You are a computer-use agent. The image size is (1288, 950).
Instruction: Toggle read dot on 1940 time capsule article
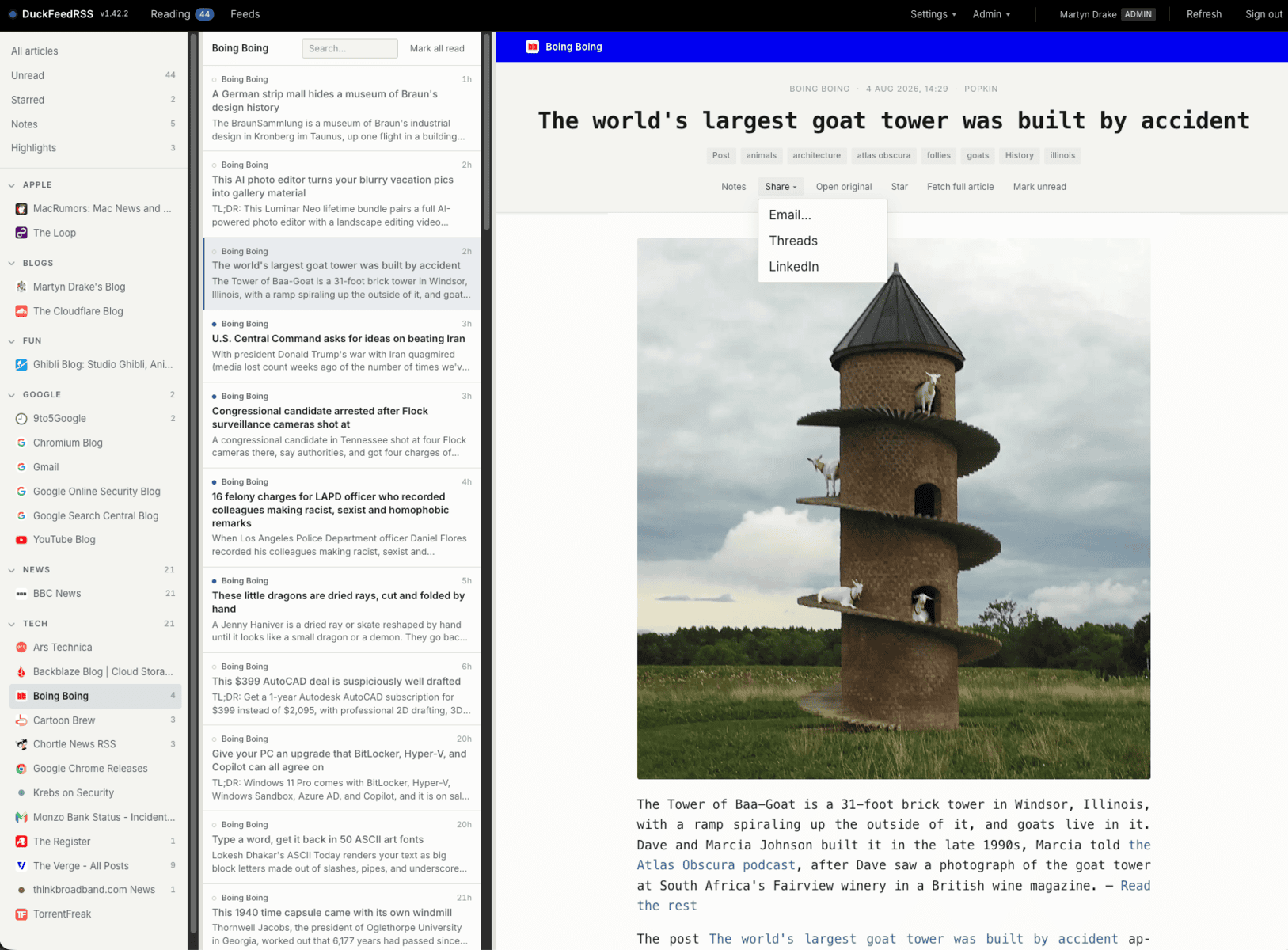(x=215, y=898)
